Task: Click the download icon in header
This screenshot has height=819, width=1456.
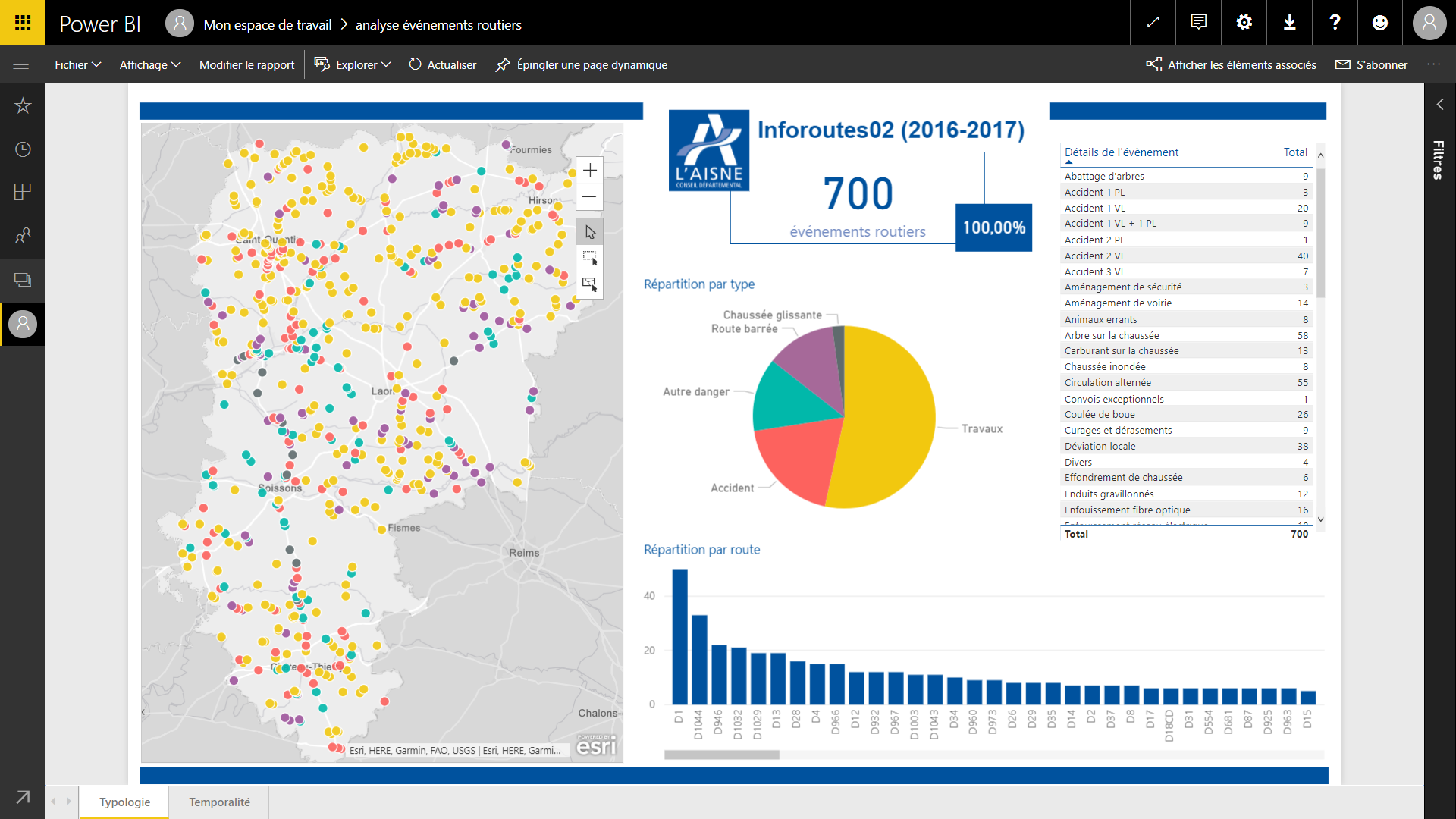Action: coord(1289,23)
